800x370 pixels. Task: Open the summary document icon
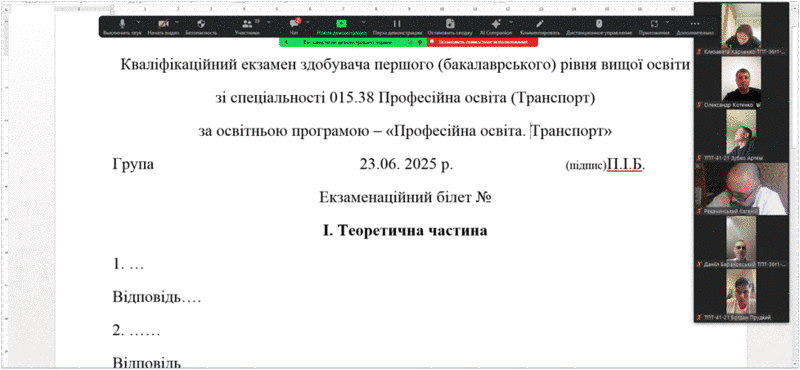coord(450,27)
